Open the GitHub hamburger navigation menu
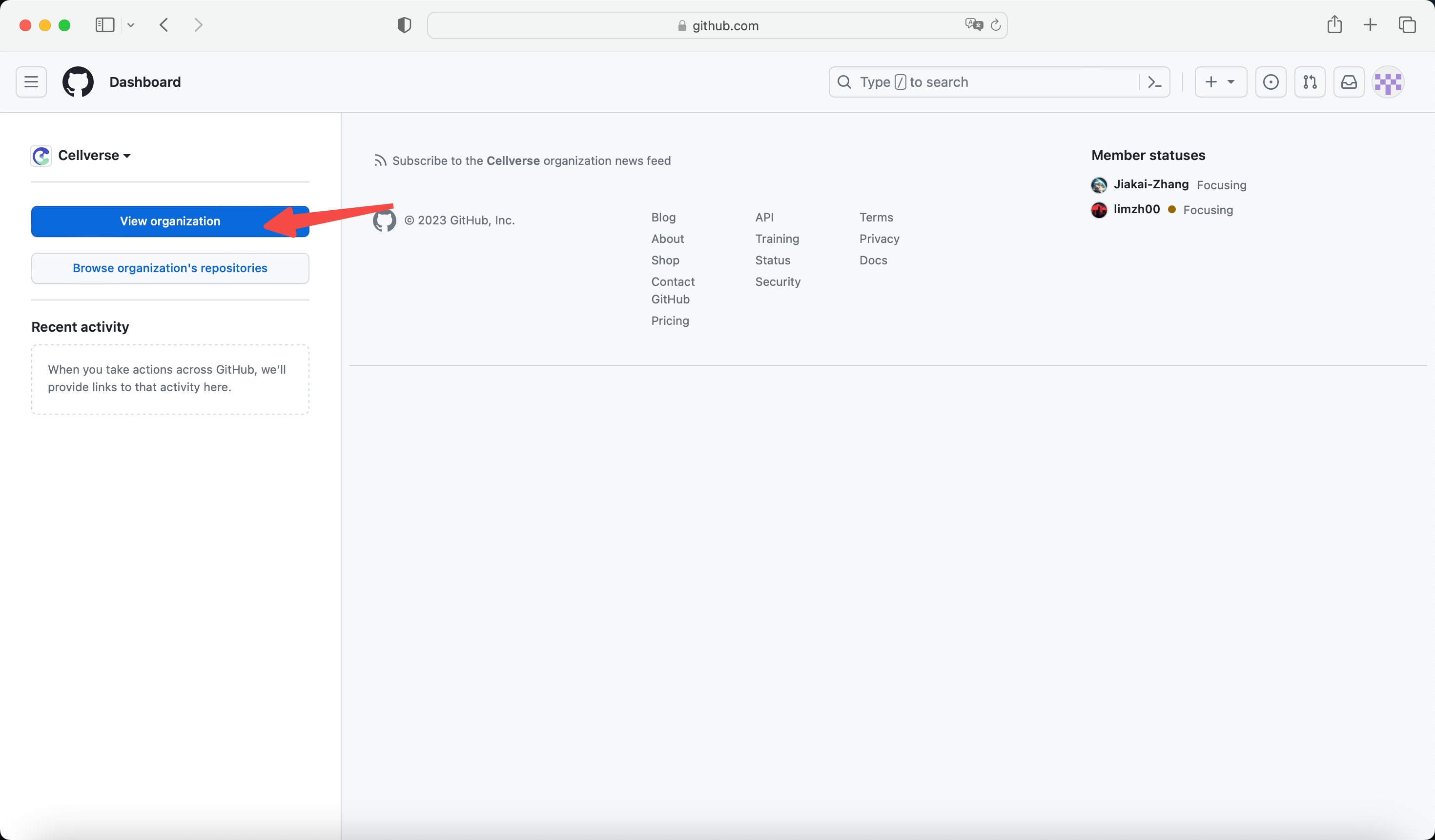Screen dimensions: 1435x840 click(31, 82)
